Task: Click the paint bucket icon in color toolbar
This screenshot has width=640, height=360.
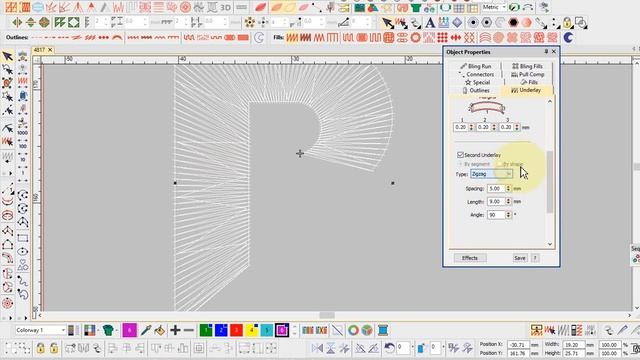Action: click(x=160, y=330)
